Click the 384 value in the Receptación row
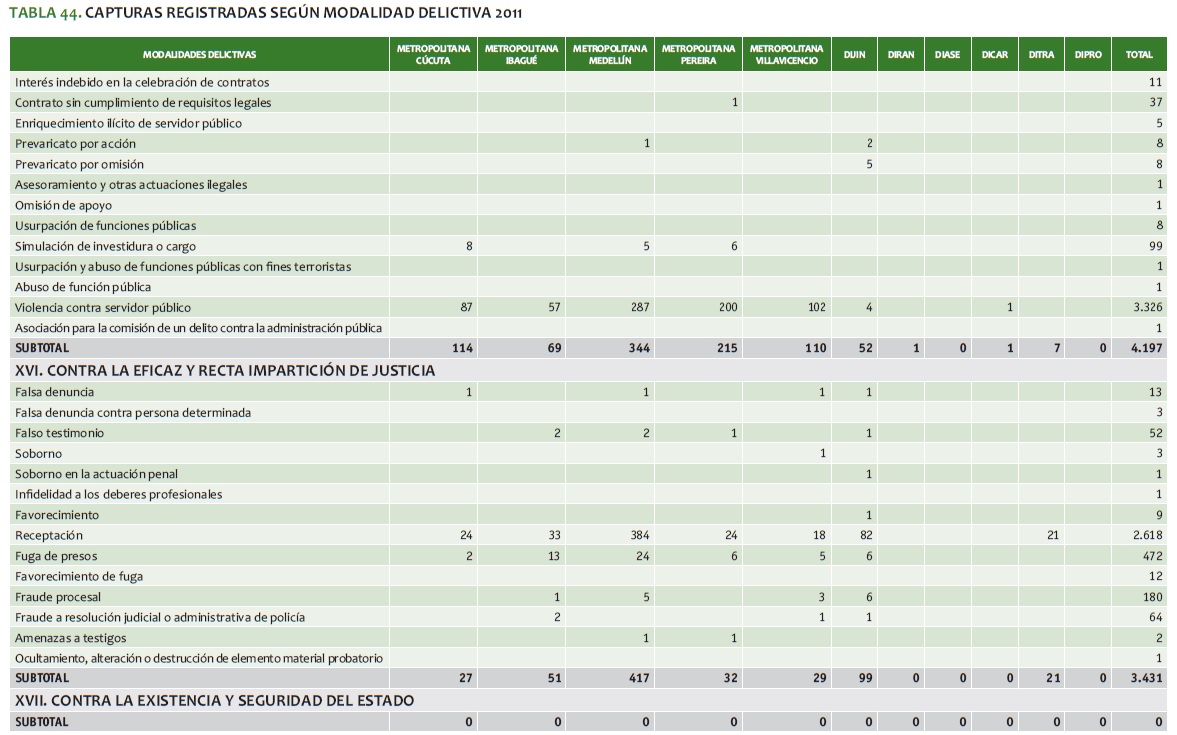This screenshot has height=735, width=1177. (x=640, y=536)
